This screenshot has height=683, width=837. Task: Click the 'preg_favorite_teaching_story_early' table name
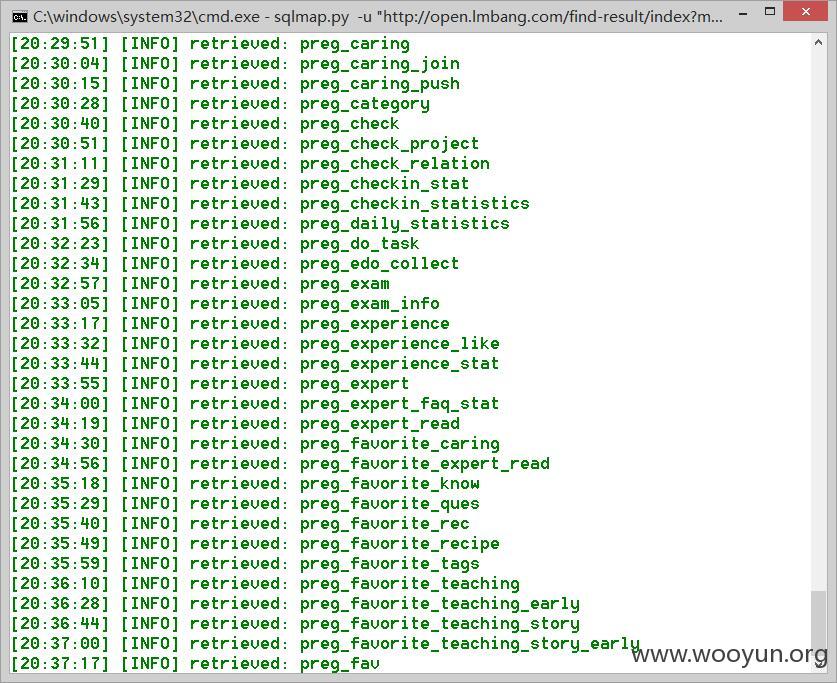pos(470,645)
